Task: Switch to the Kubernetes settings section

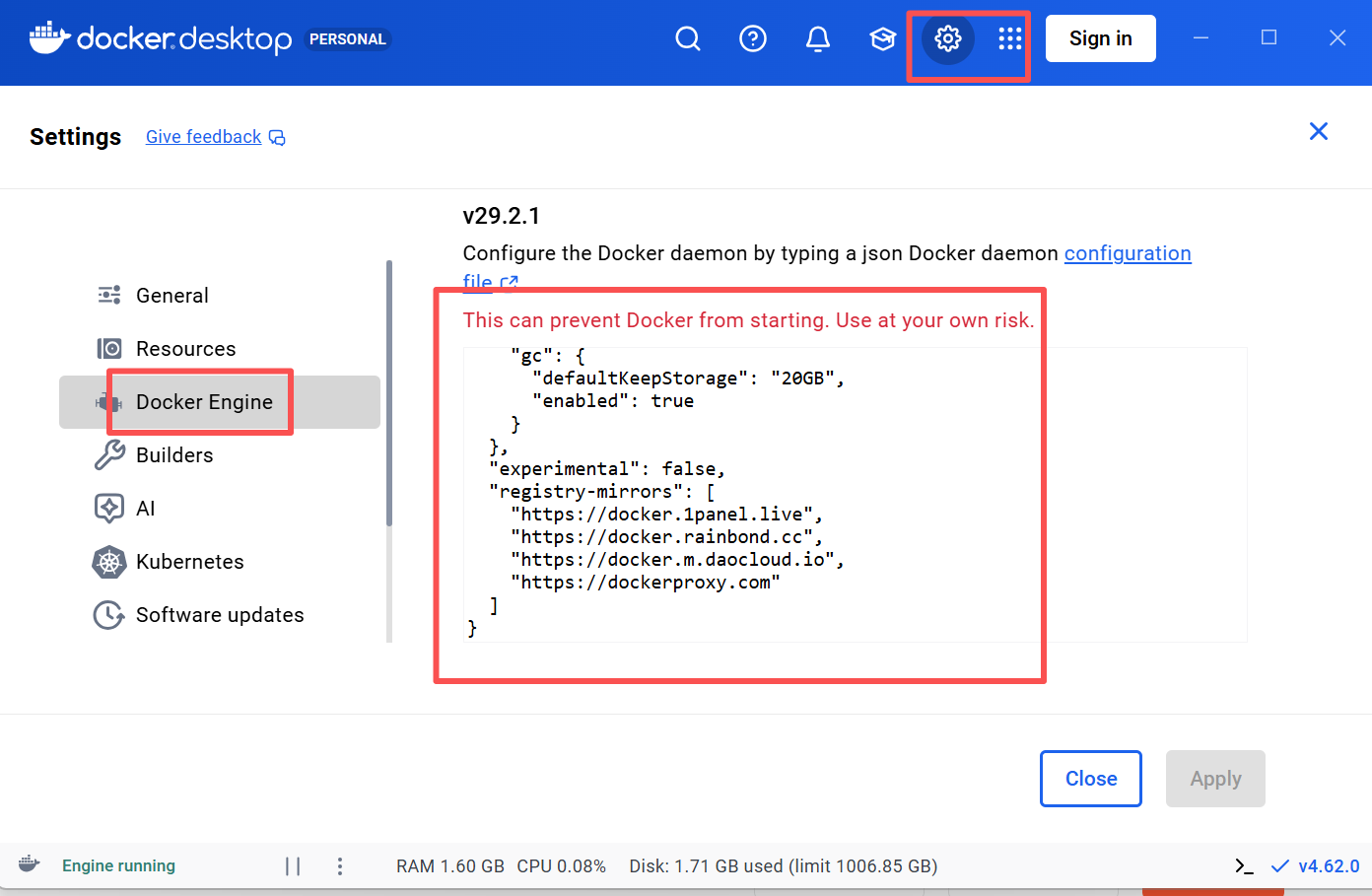Action: [x=190, y=561]
